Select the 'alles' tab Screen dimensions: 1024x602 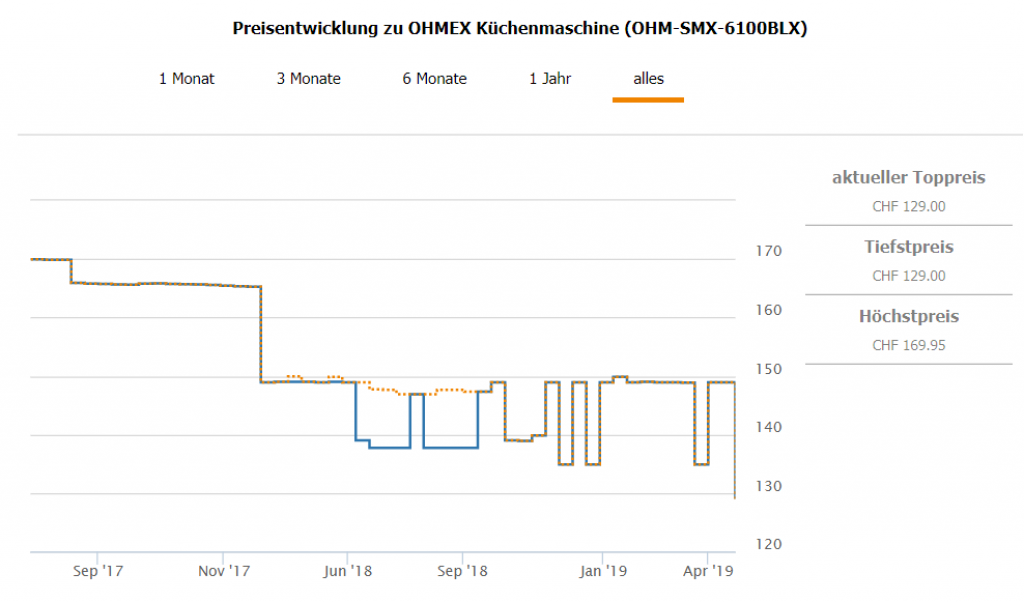click(648, 79)
